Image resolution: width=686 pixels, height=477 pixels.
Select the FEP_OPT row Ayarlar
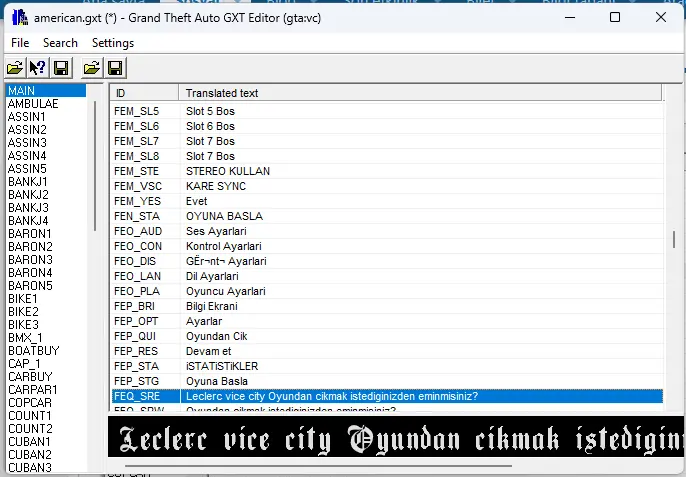[387, 321]
